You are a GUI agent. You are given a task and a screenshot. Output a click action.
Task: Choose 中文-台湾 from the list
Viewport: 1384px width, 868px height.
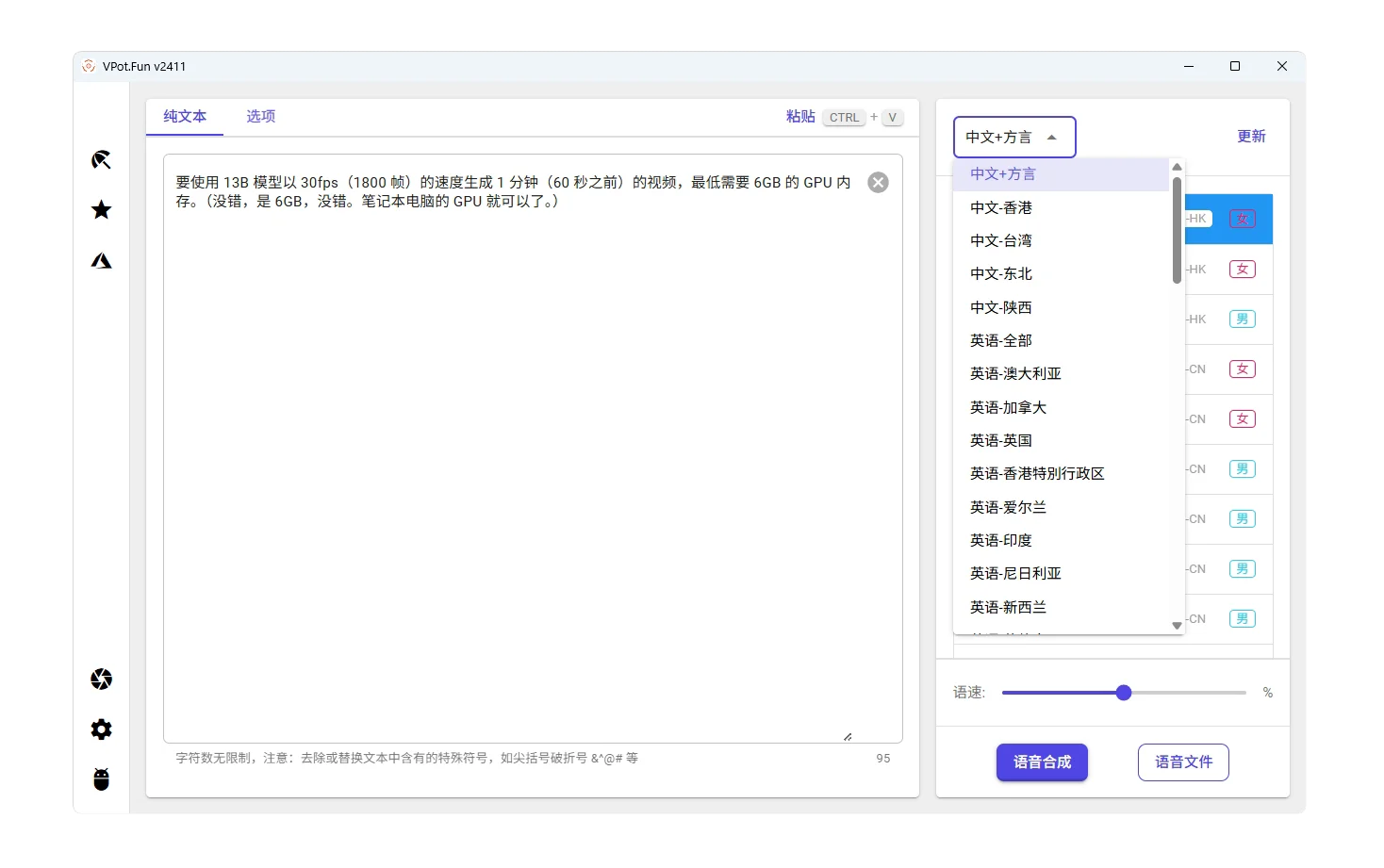1062,240
